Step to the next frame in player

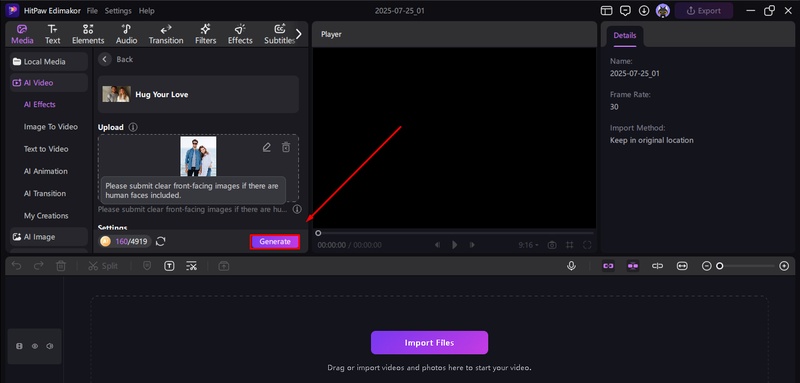click(472, 245)
